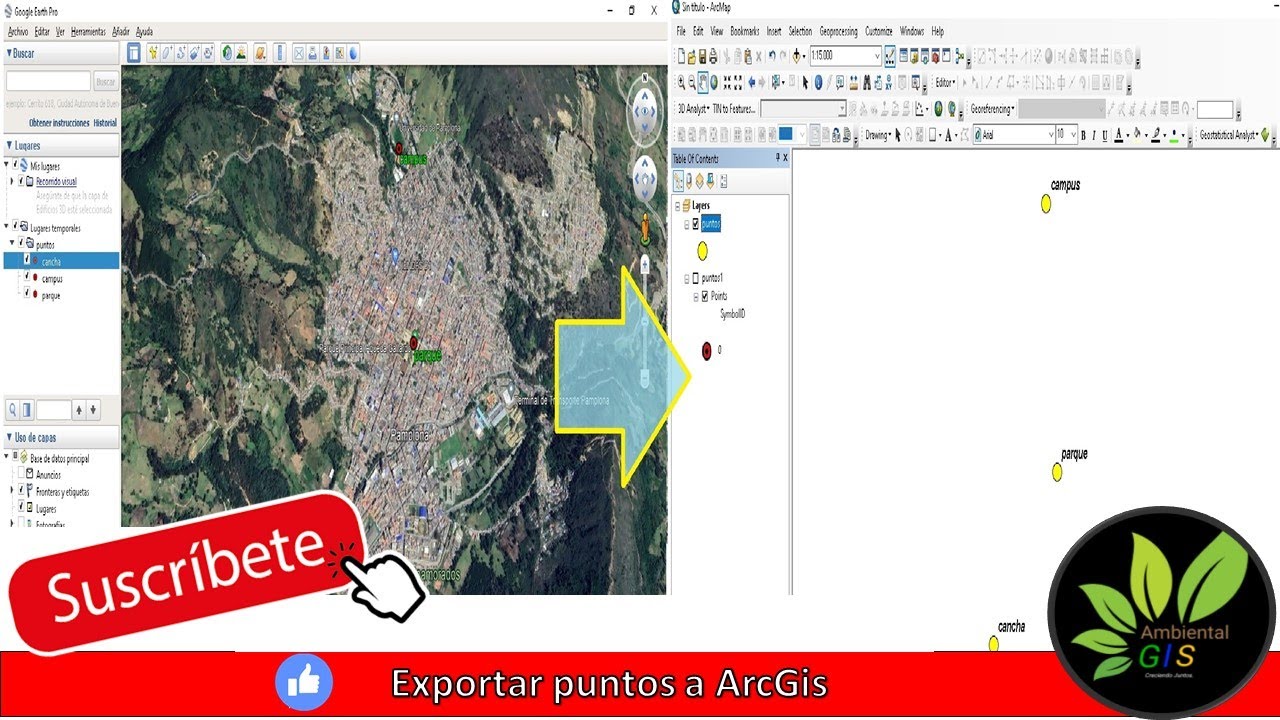Click List By Source in Table Of Contents
The image size is (1280, 720).
689,181
